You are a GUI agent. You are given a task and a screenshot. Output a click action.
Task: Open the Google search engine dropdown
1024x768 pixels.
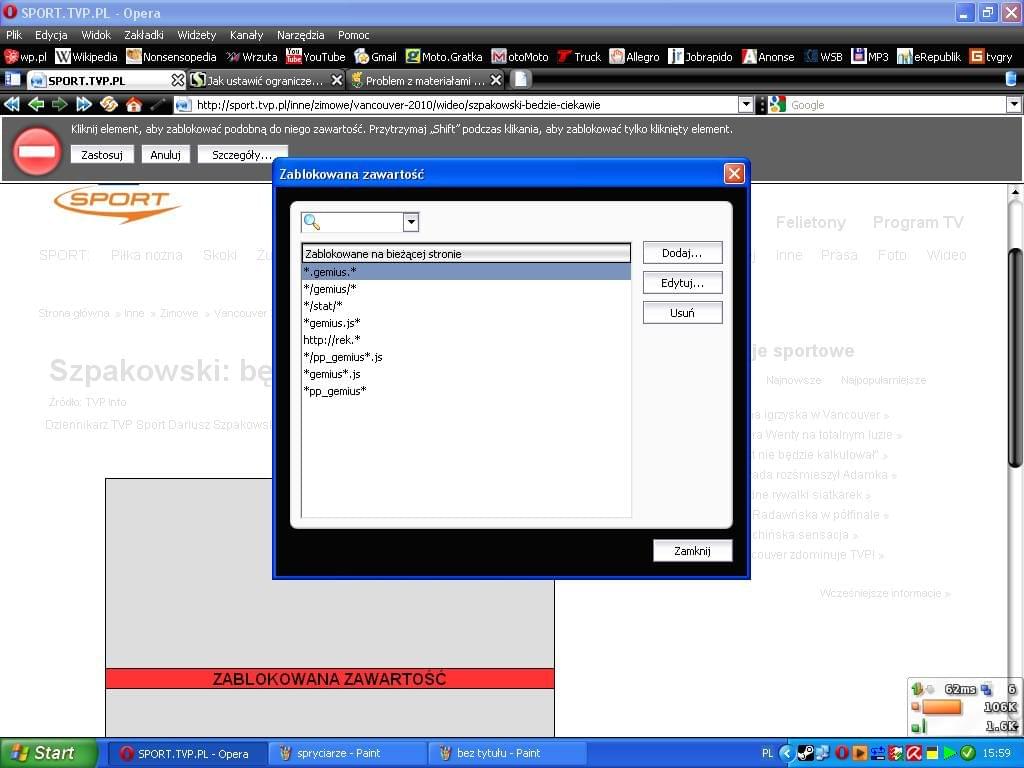(1014, 104)
